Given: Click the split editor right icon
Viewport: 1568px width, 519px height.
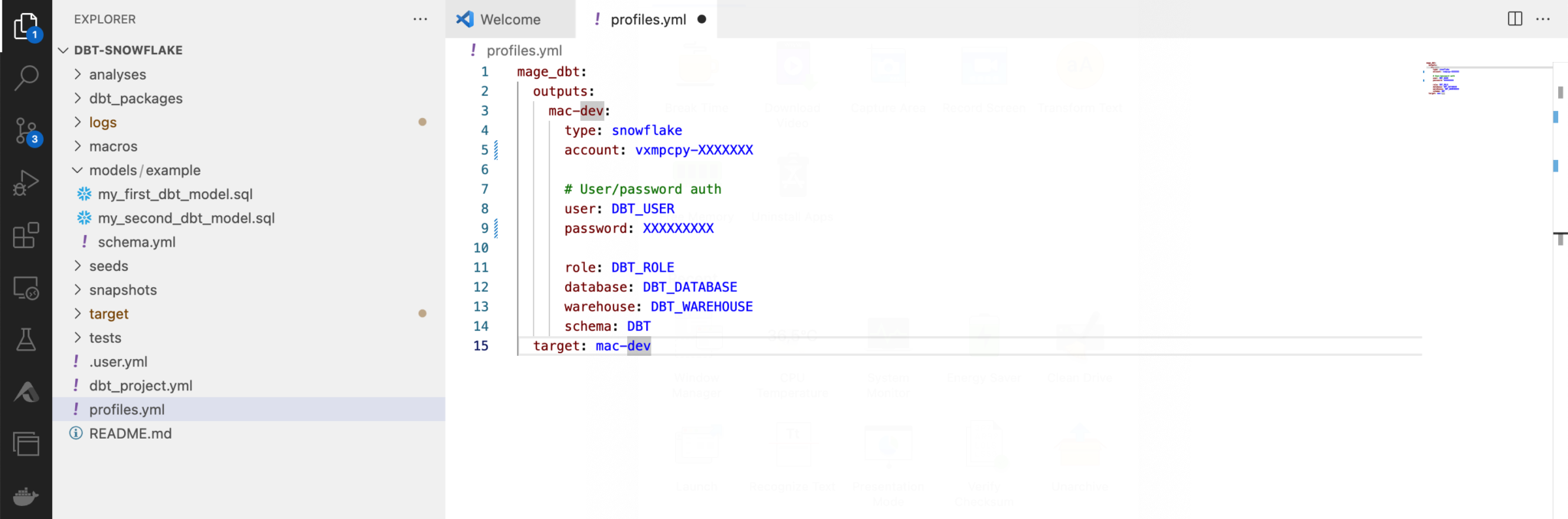Looking at the screenshot, I should [1514, 18].
